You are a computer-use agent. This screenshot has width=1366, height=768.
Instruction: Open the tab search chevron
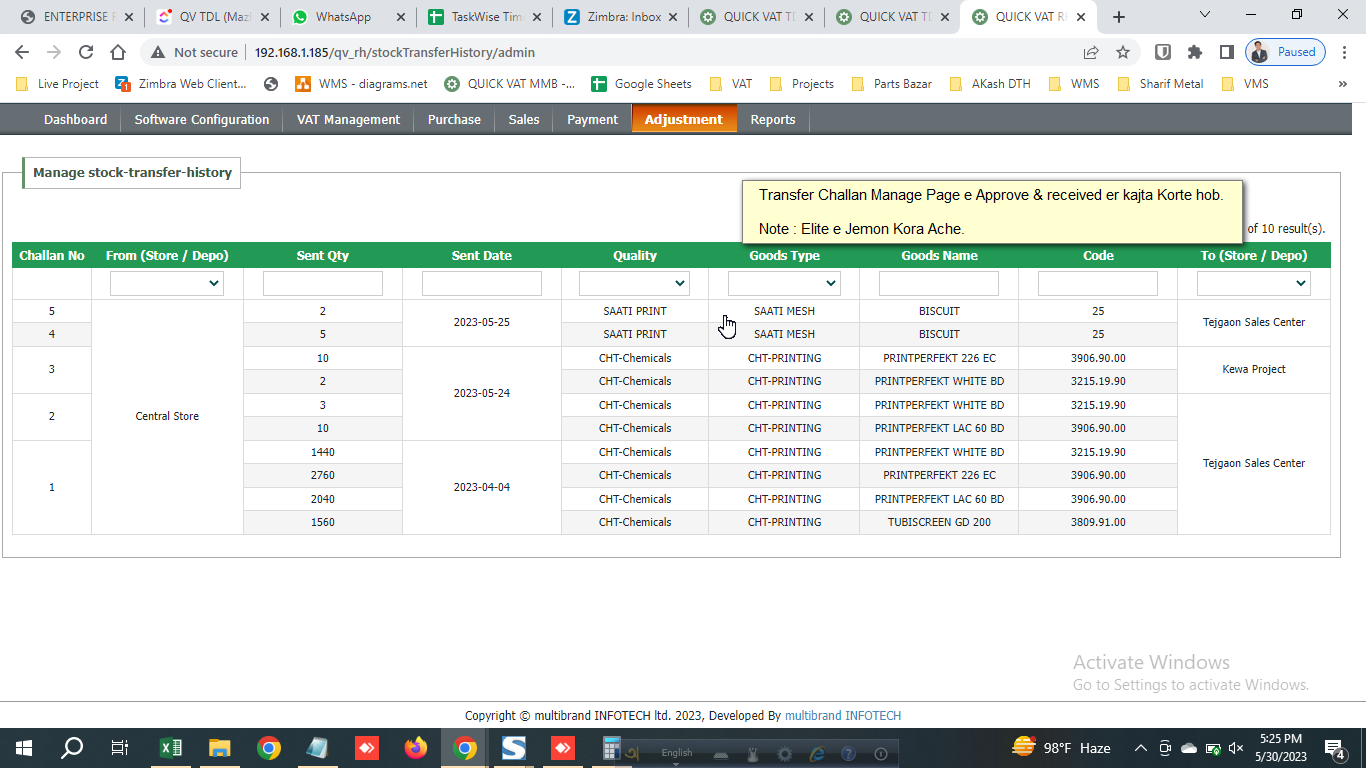pyautogui.click(x=1204, y=15)
